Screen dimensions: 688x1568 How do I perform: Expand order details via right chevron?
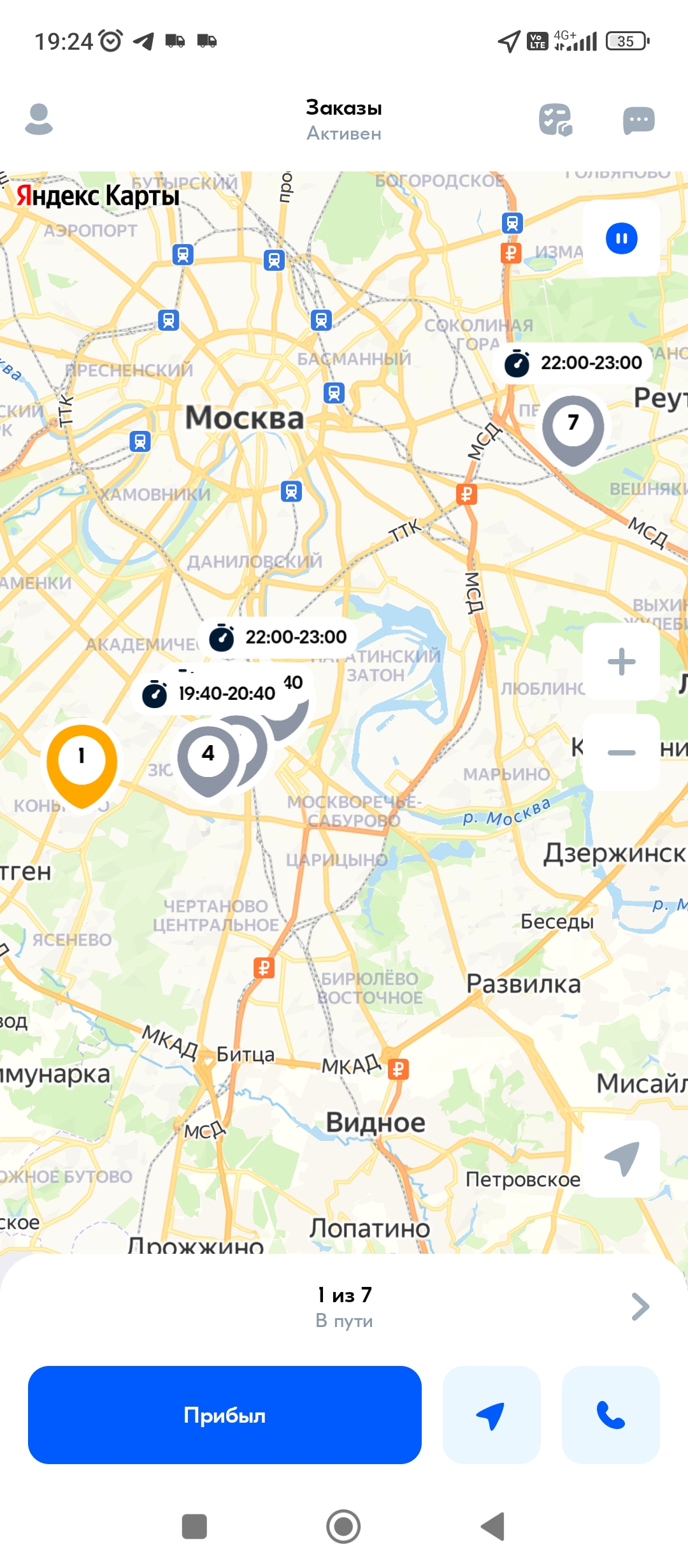click(x=640, y=1307)
